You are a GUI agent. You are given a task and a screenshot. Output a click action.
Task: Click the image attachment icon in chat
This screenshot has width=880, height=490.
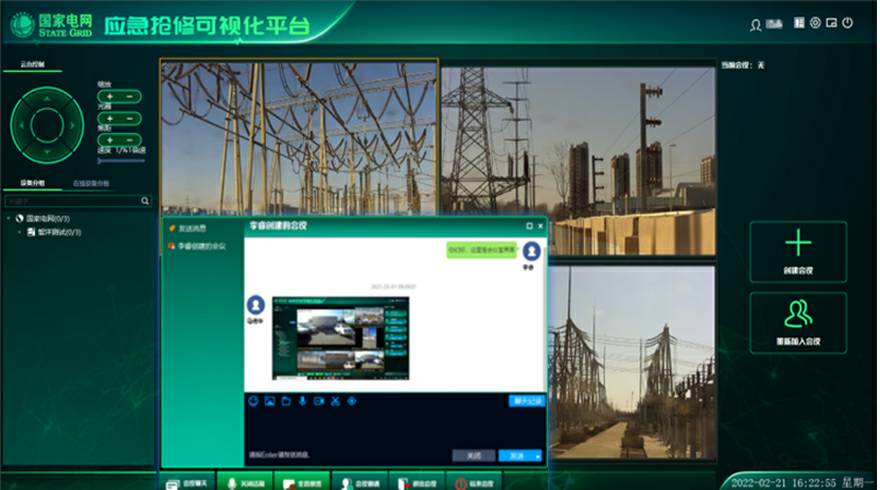[269, 401]
